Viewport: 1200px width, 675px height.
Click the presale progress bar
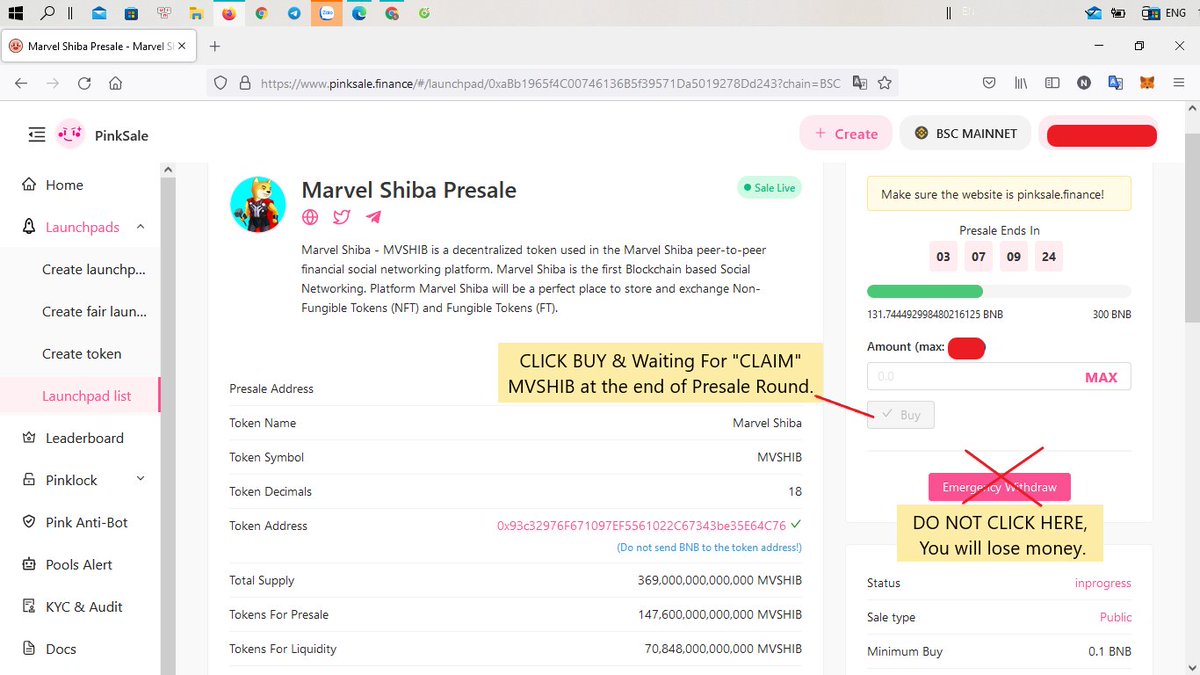point(999,291)
